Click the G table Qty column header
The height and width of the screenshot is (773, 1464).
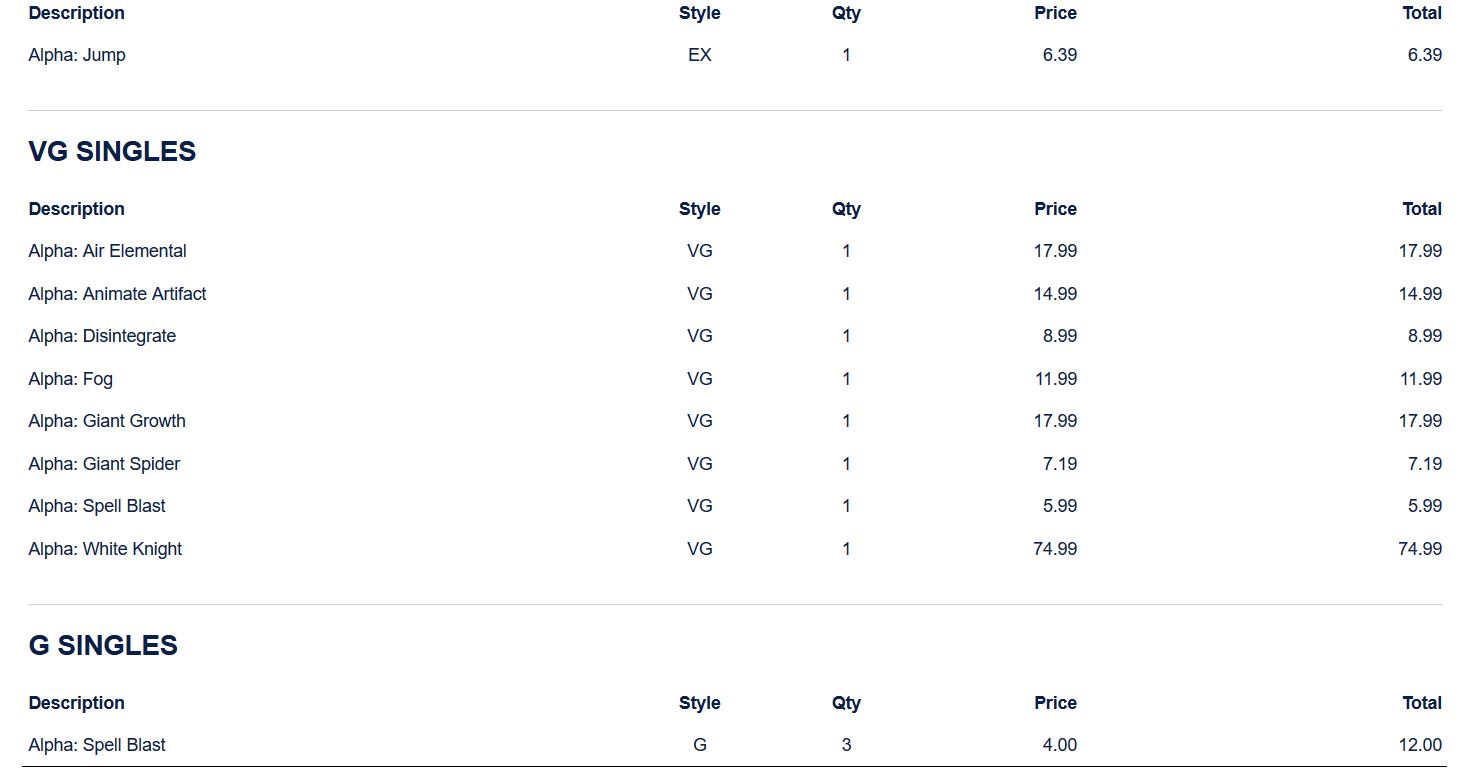tap(846, 703)
